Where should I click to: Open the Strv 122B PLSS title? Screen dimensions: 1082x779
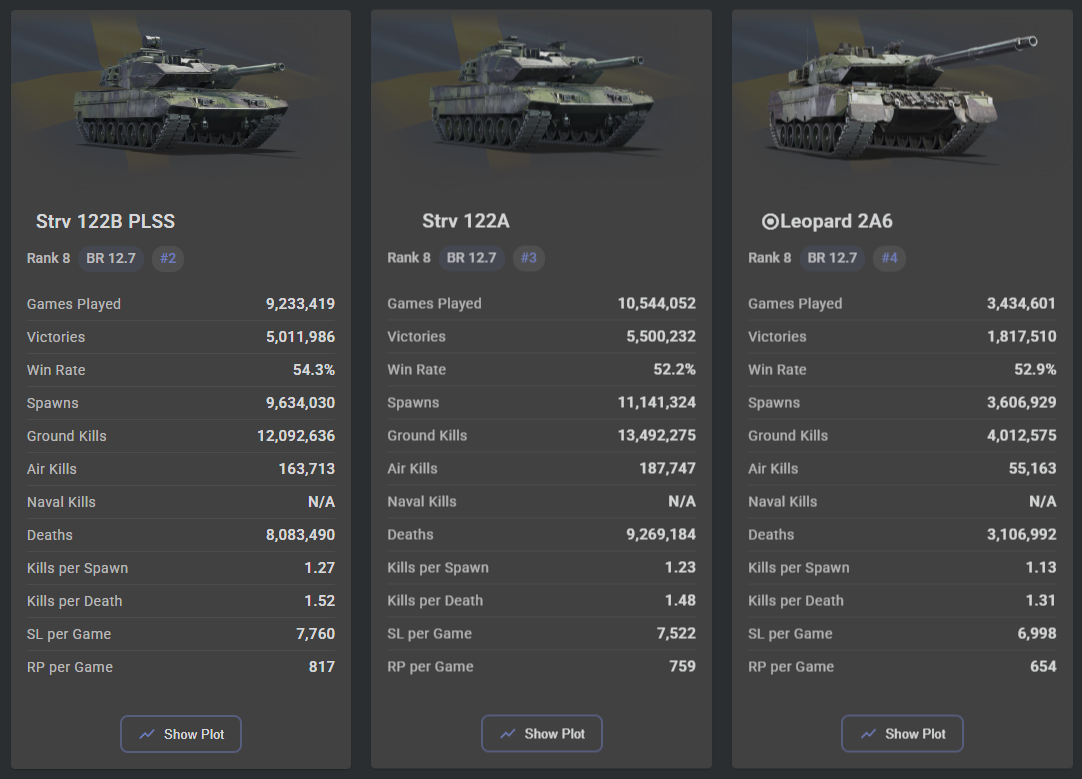[105, 222]
